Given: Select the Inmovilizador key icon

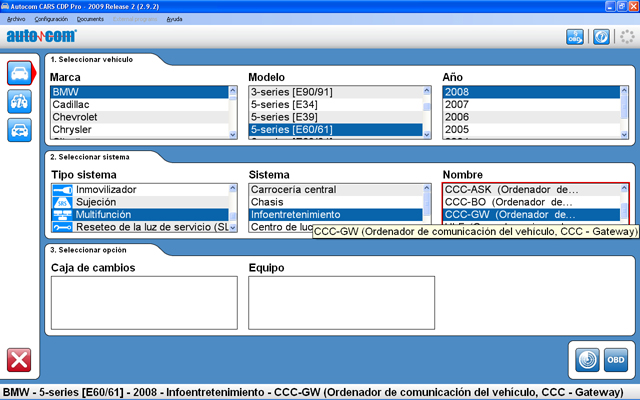Looking at the screenshot, I should [x=62, y=190].
